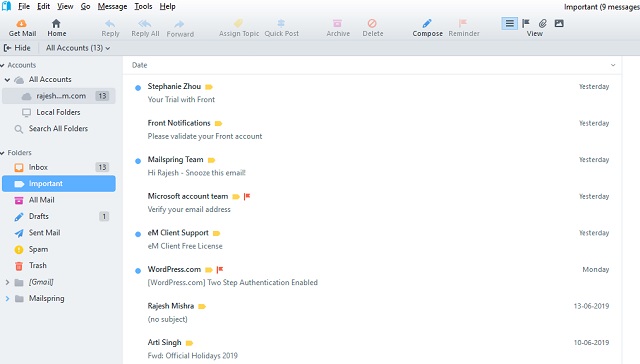This screenshot has width=640, height=364.
Task: Click unread dot on Stephanie Zhou message
Action: point(138,88)
